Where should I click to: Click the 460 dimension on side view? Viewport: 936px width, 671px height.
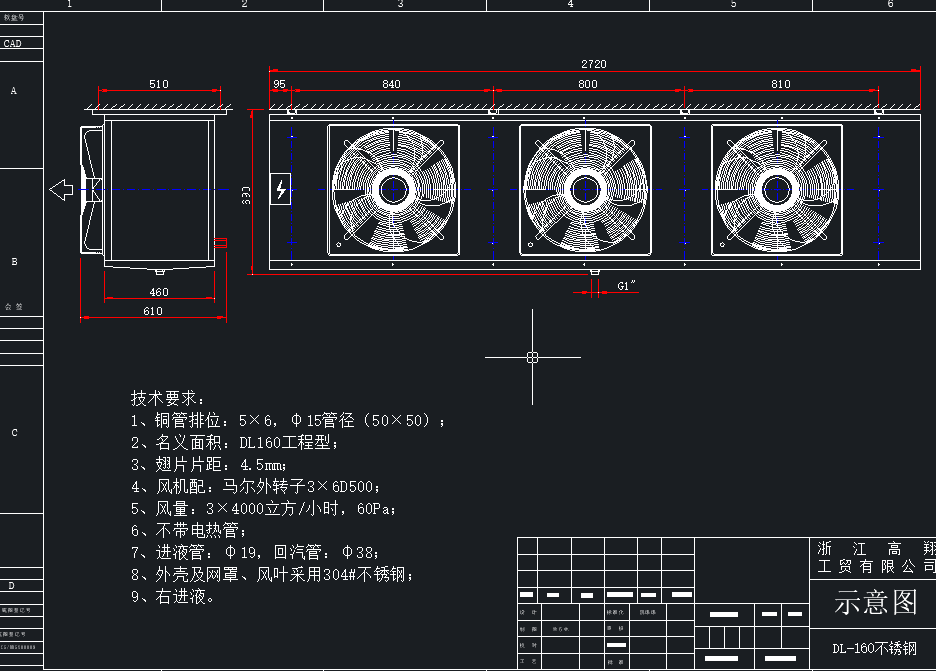[158, 292]
